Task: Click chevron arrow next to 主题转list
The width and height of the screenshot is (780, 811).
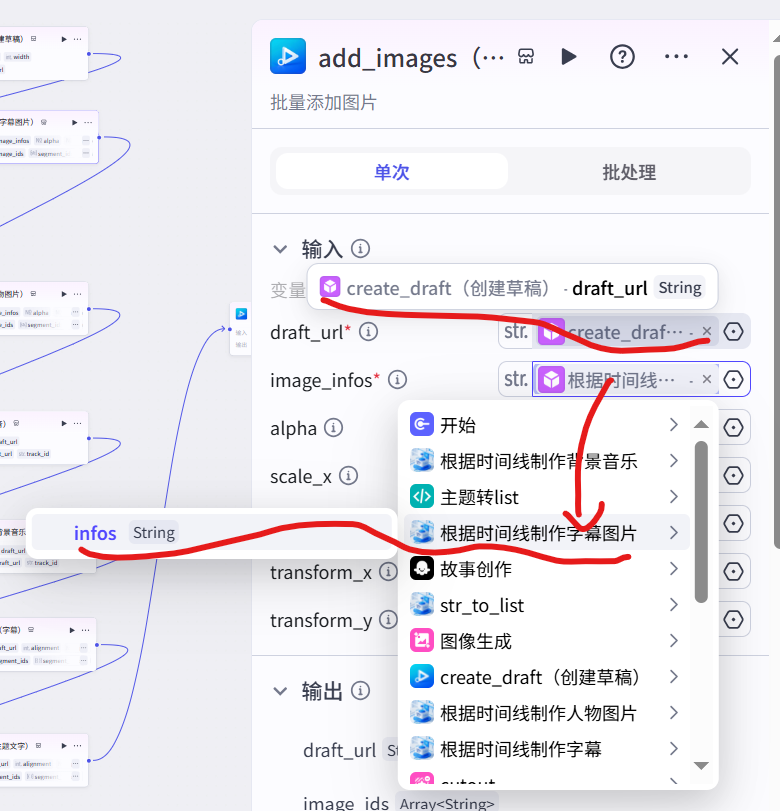Action: click(x=673, y=497)
